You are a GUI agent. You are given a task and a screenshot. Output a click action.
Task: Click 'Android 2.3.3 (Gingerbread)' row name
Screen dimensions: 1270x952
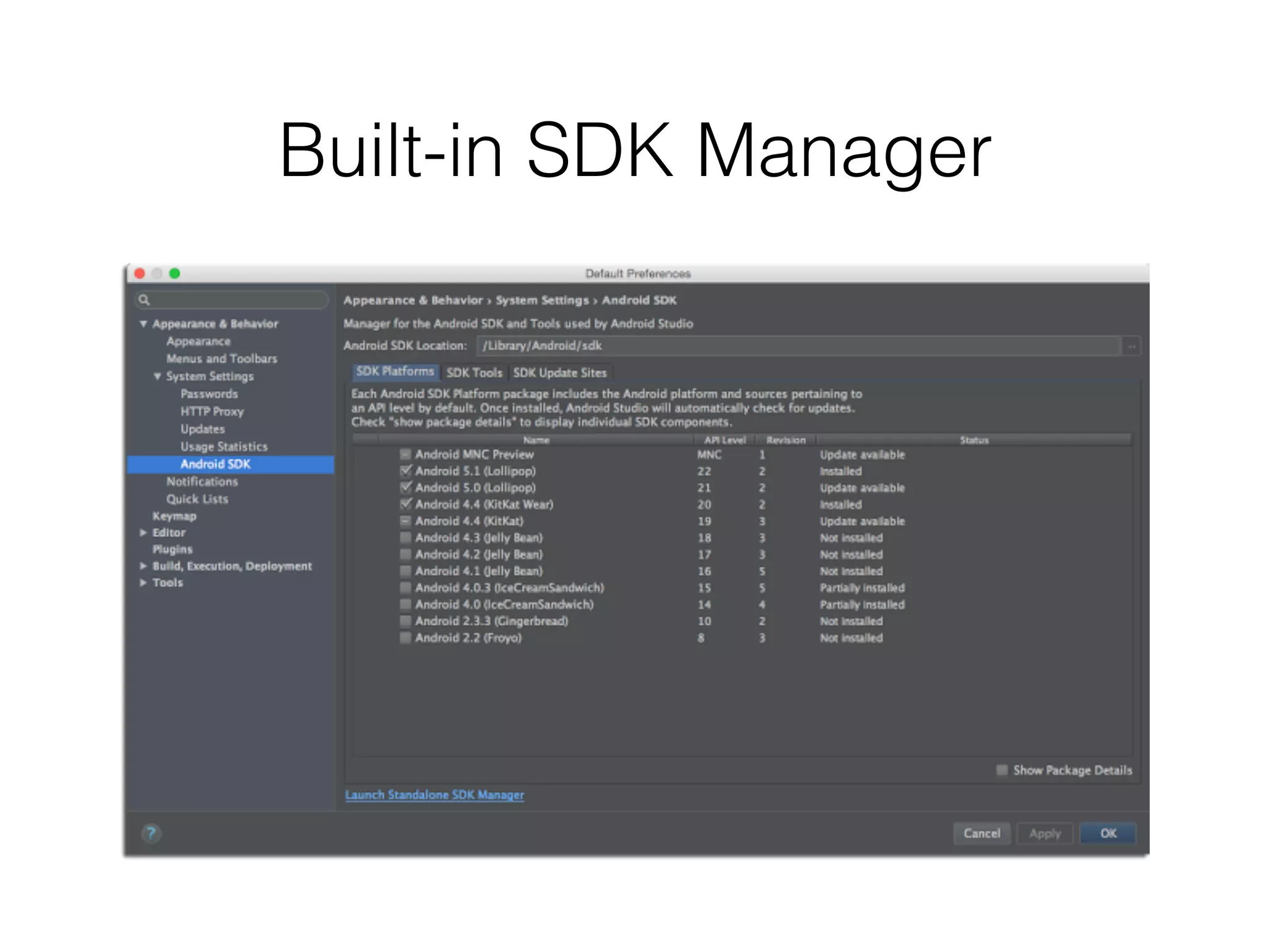(492, 621)
